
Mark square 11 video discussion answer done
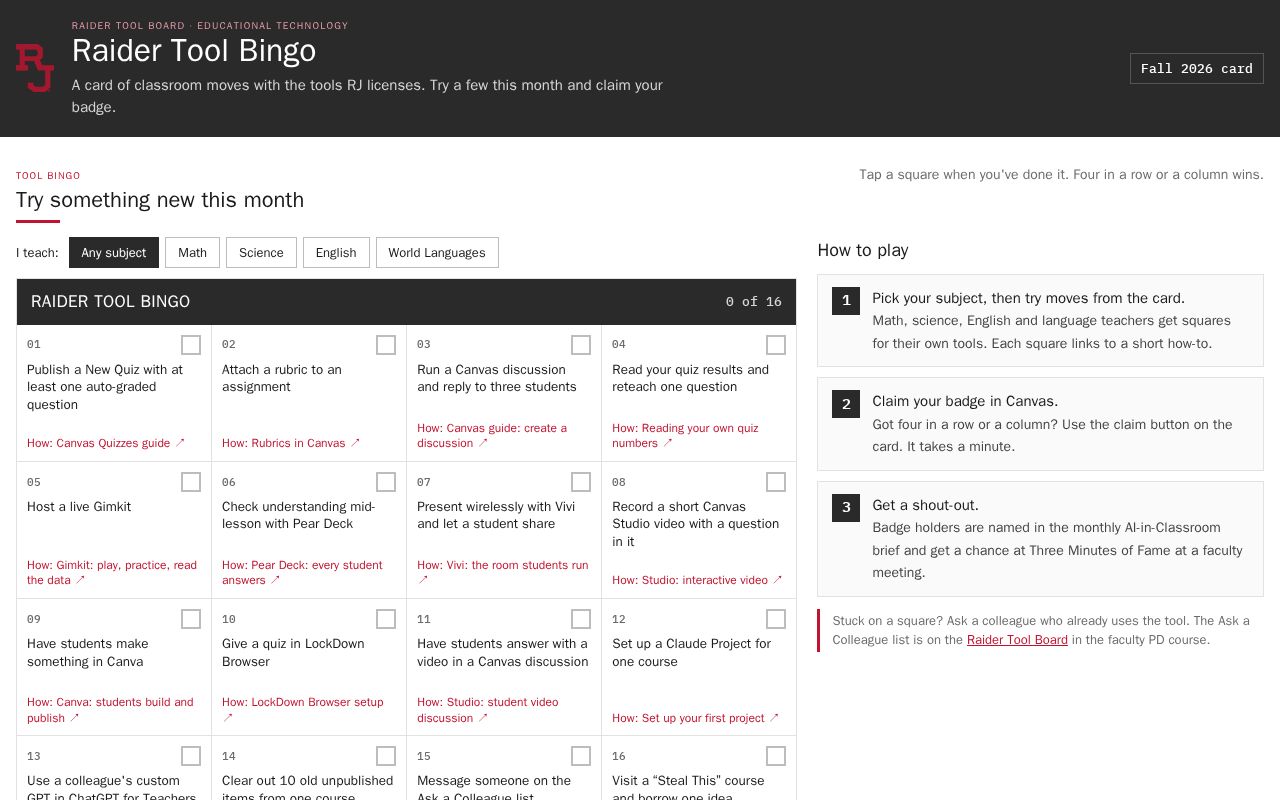point(581,619)
